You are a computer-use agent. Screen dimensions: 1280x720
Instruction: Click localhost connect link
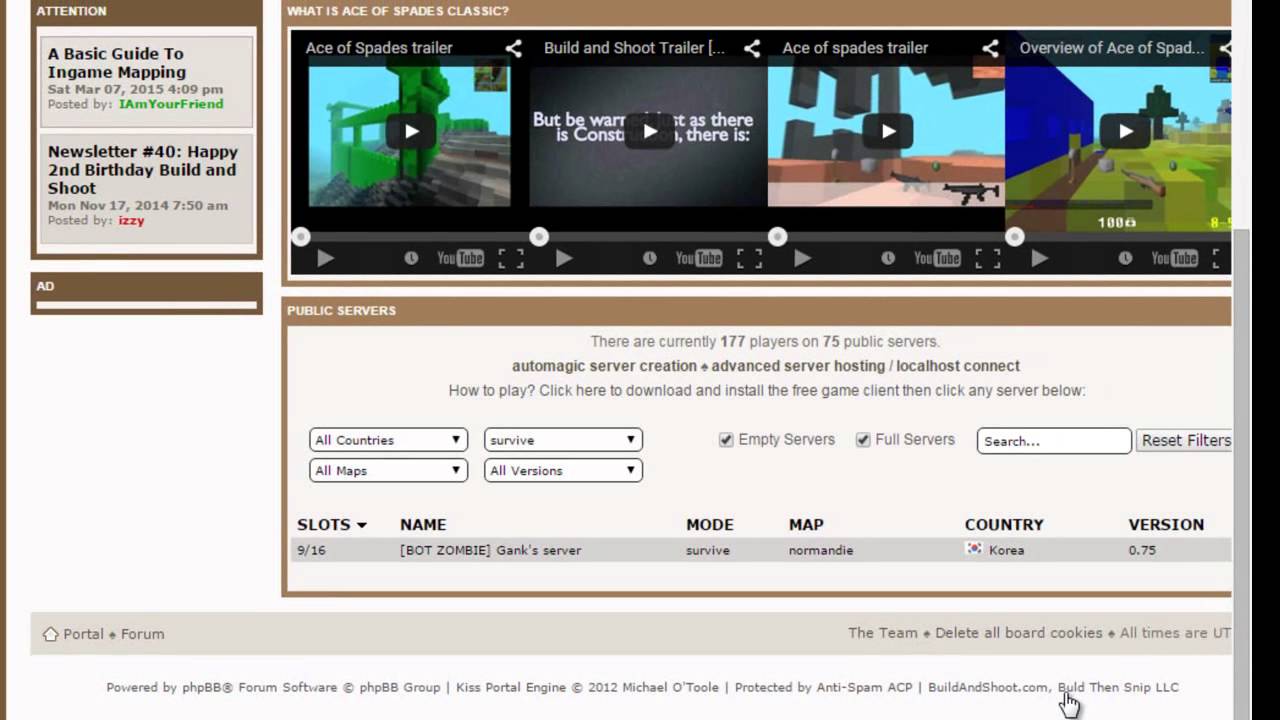958,366
